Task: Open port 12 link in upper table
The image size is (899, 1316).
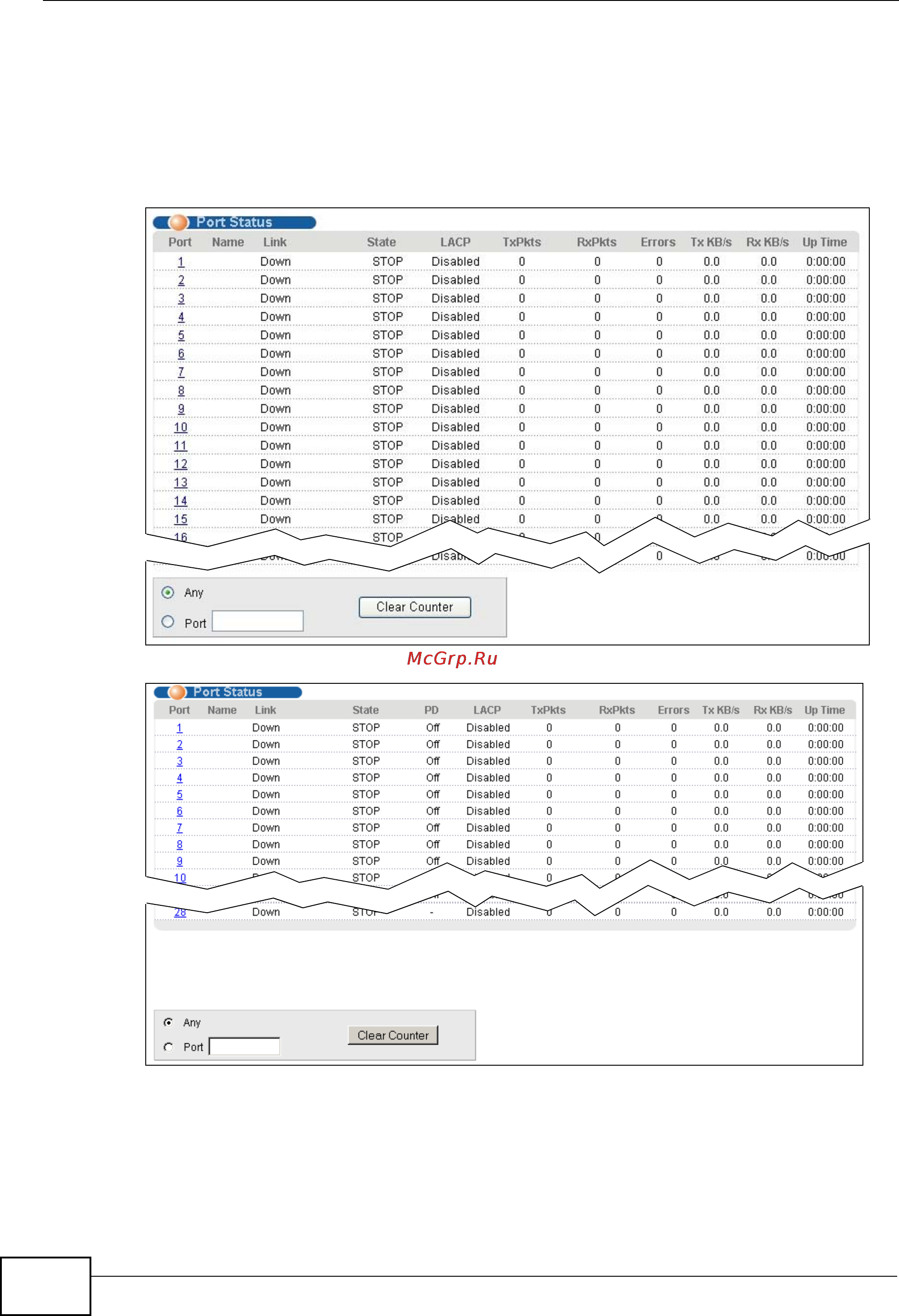Action: pos(180,465)
